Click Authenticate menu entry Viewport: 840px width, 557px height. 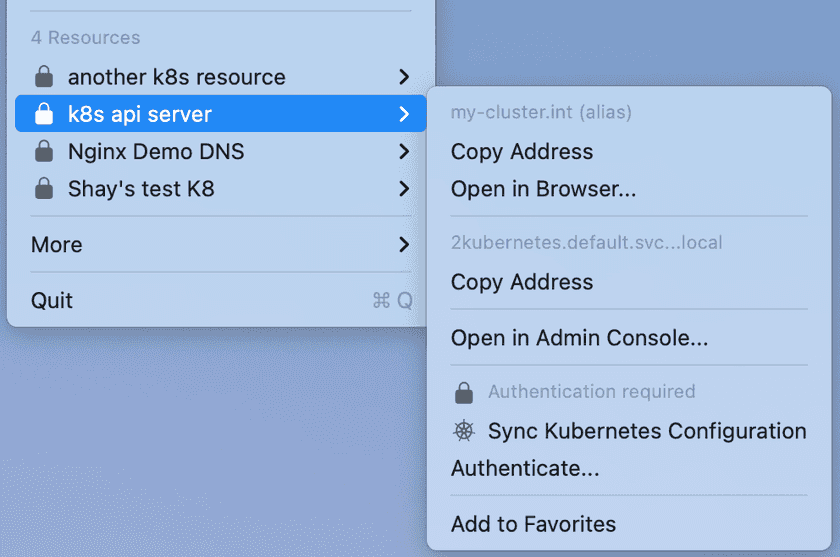click(525, 468)
